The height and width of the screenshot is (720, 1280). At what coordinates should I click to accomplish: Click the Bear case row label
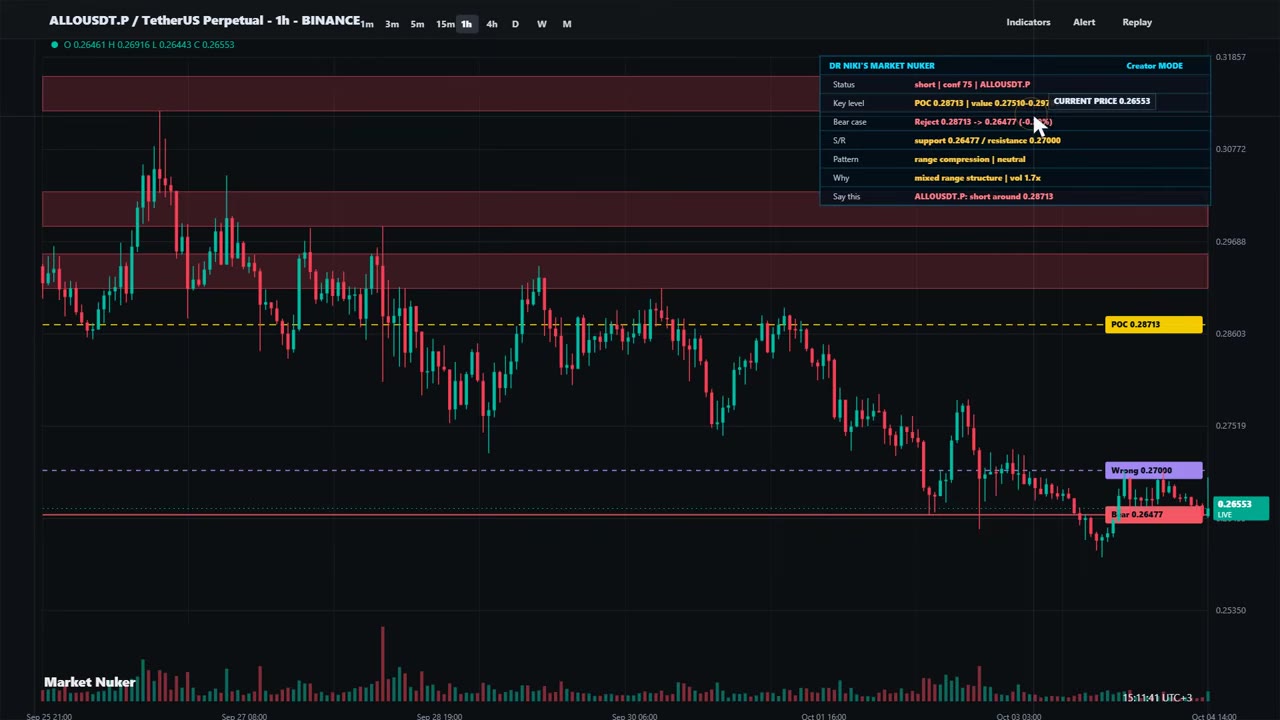point(850,122)
